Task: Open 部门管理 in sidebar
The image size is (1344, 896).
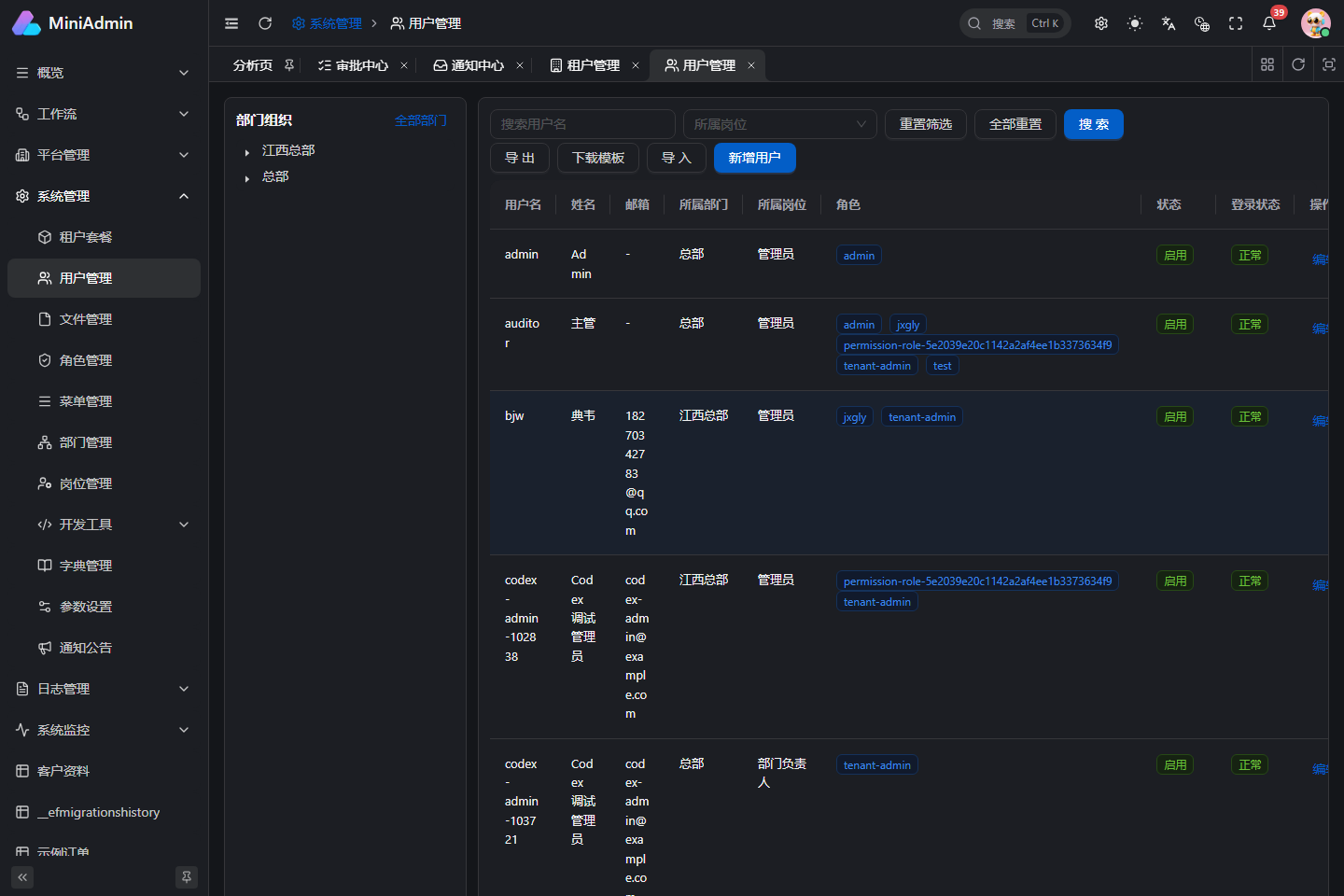Action: point(104,442)
